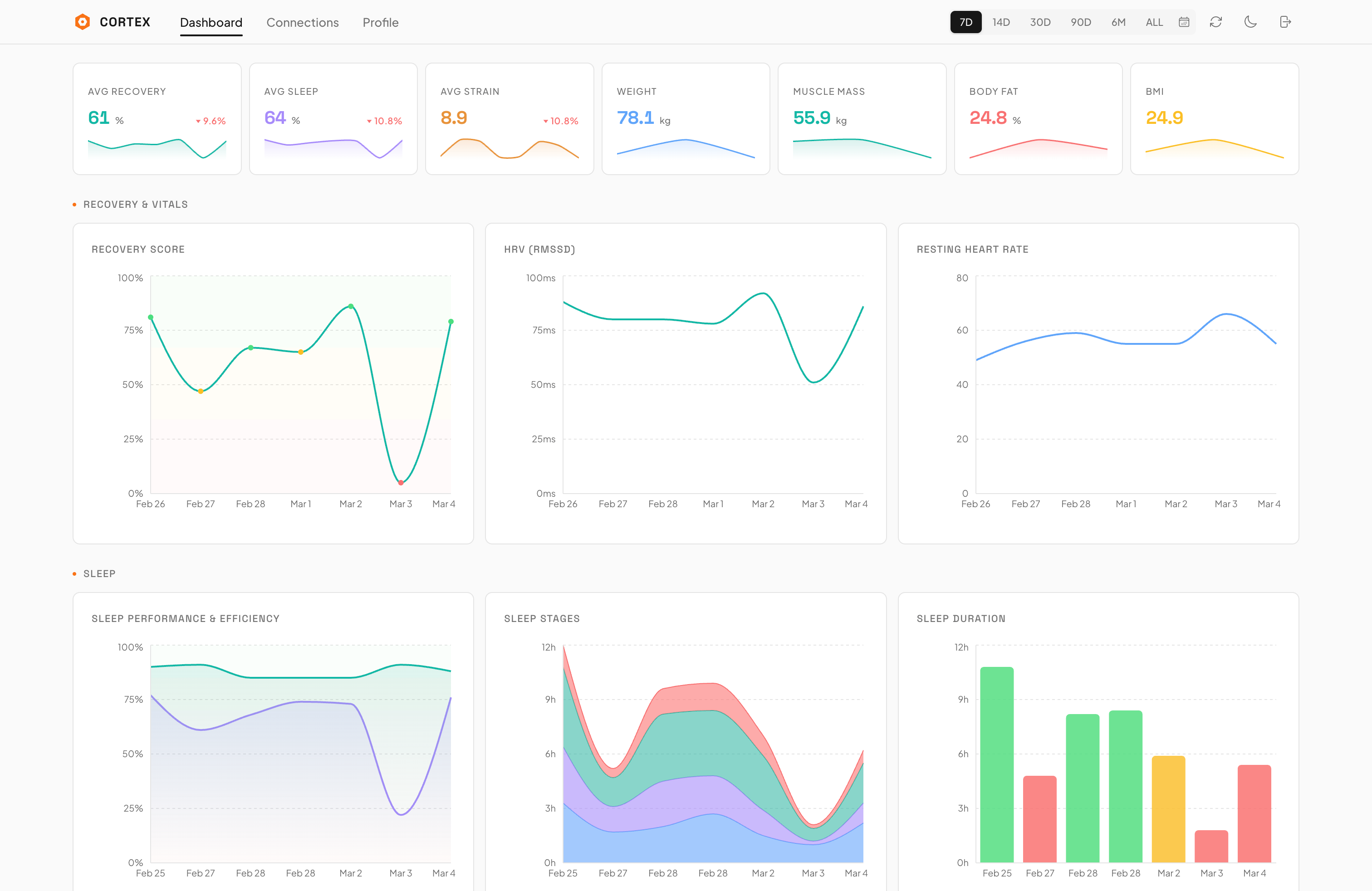Select the 7D time range
The height and width of the screenshot is (891, 1372).
[x=965, y=22]
